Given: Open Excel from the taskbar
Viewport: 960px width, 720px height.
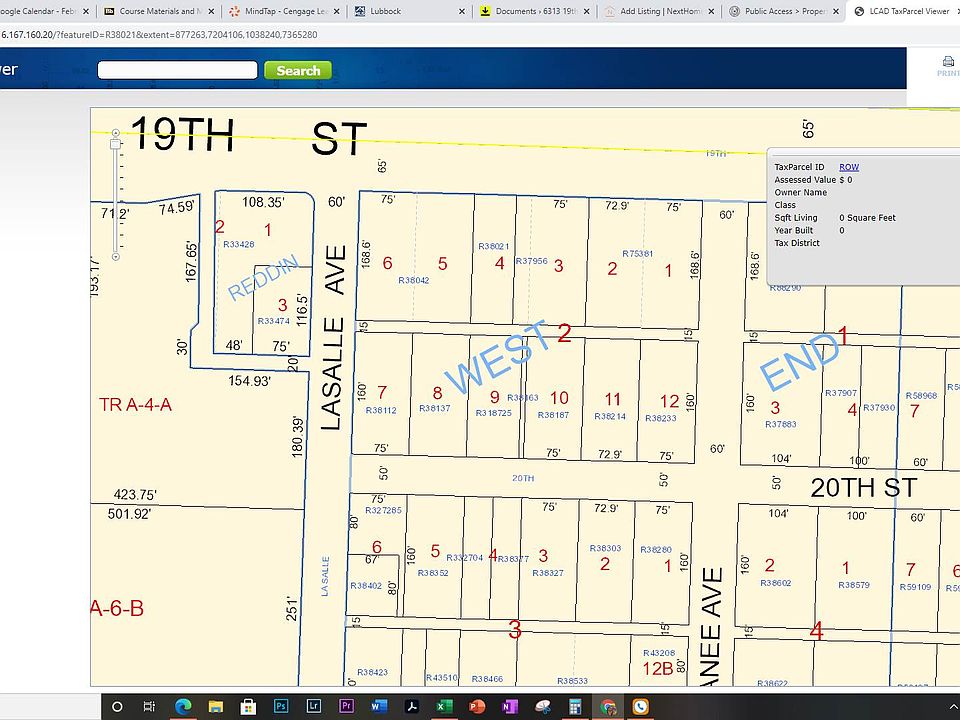Looking at the screenshot, I should pos(444,707).
